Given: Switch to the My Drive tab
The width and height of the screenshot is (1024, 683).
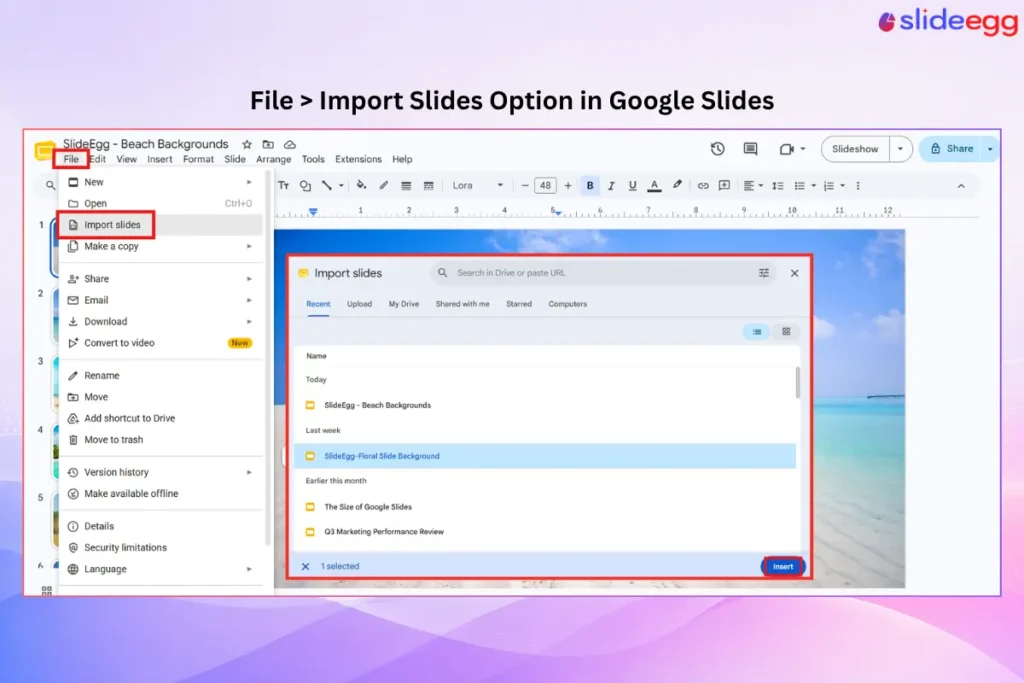Looking at the screenshot, I should click(x=404, y=304).
